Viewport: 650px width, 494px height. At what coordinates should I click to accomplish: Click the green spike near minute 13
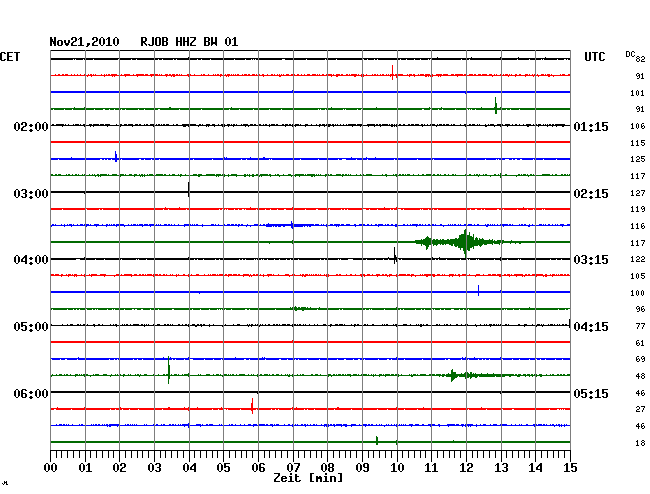click(496, 105)
